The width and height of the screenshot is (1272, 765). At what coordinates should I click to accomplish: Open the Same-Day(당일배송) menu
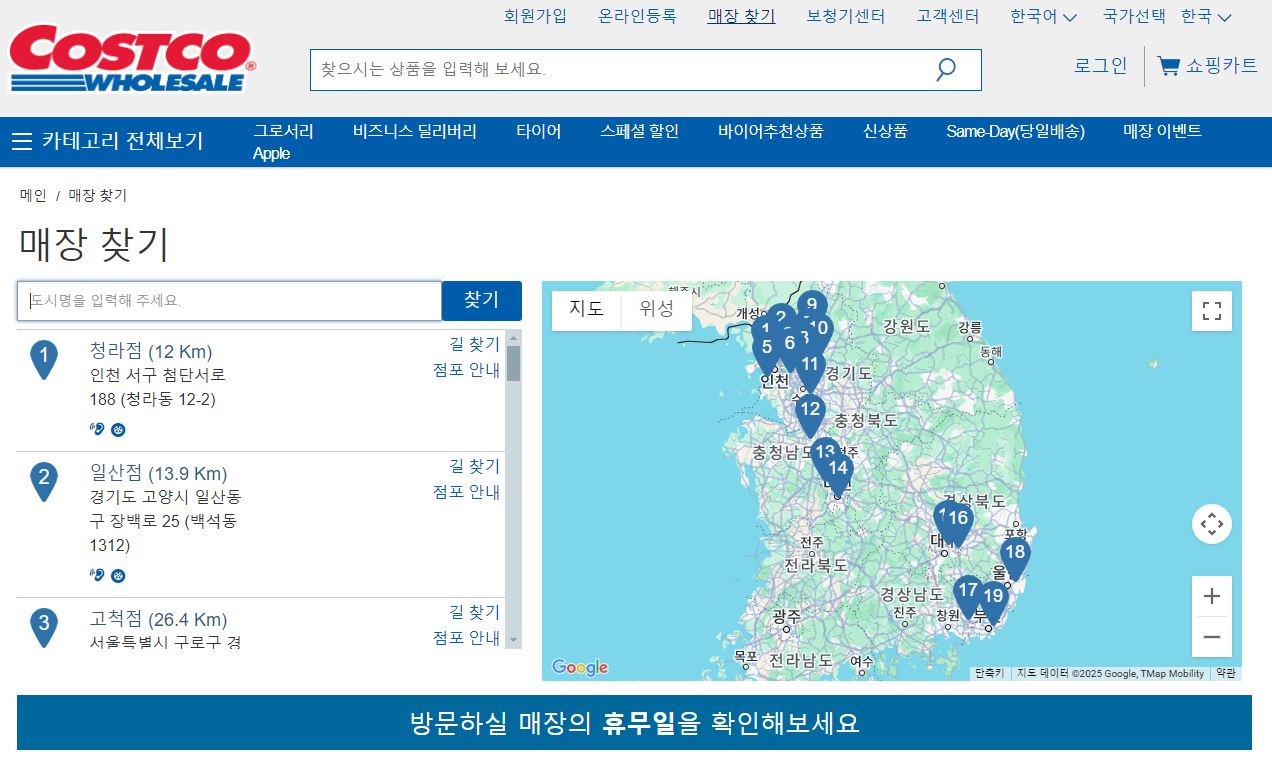[x=1015, y=131]
